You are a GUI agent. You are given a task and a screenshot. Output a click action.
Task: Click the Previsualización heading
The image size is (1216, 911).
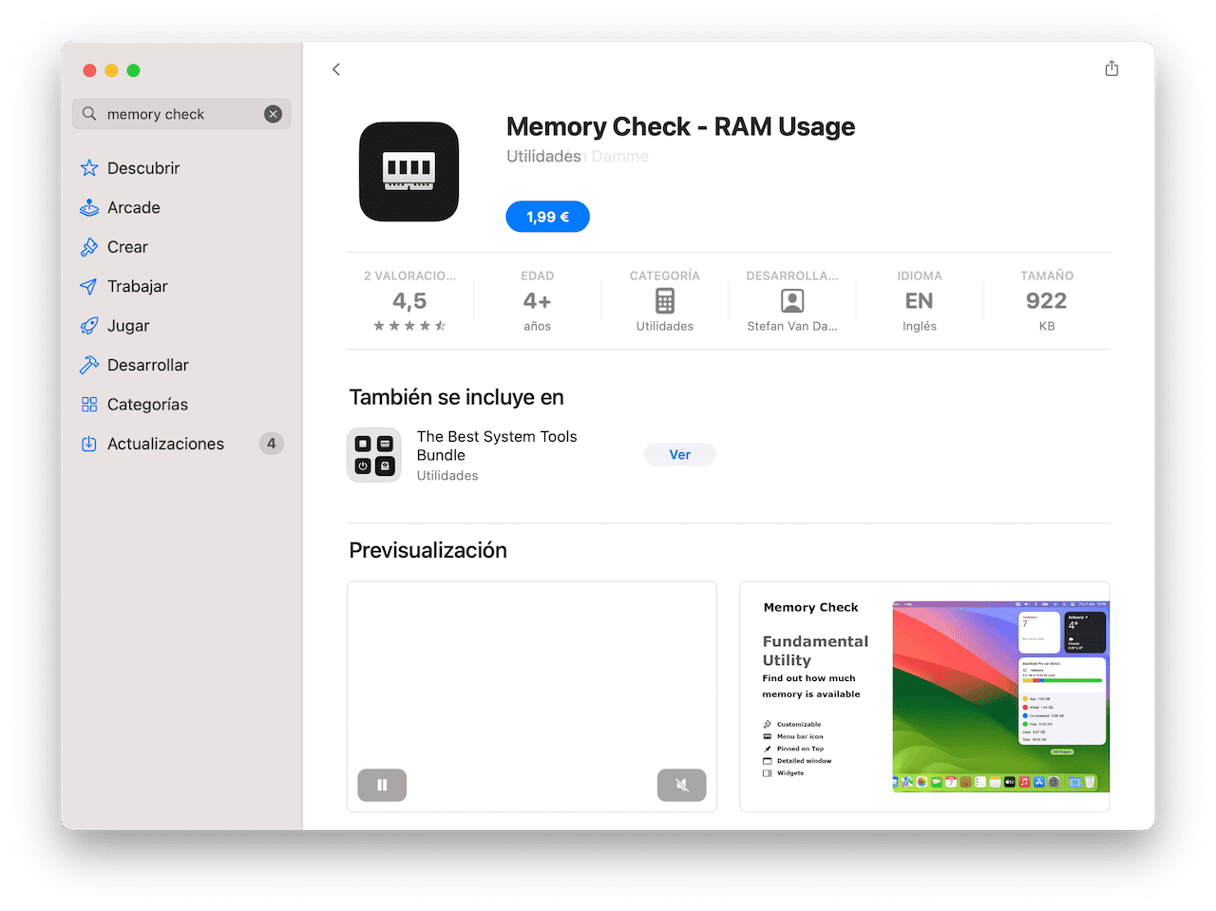[428, 550]
